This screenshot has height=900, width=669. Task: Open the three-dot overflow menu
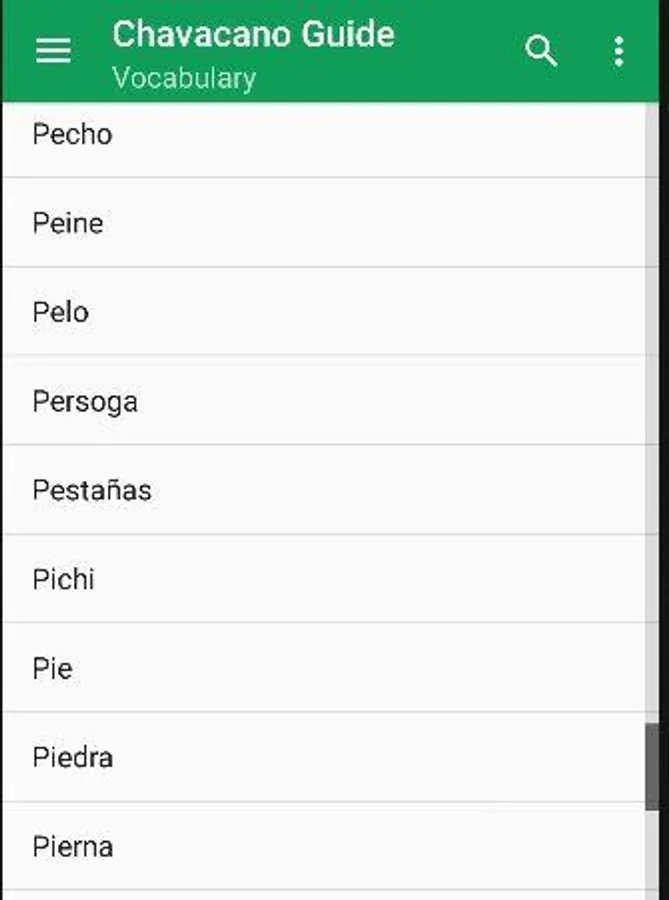(x=619, y=51)
